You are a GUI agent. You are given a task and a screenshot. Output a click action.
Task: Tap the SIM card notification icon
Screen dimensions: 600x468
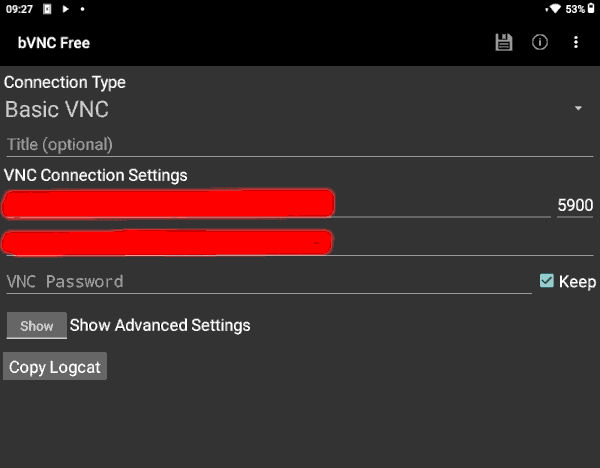(x=47, y=8)
